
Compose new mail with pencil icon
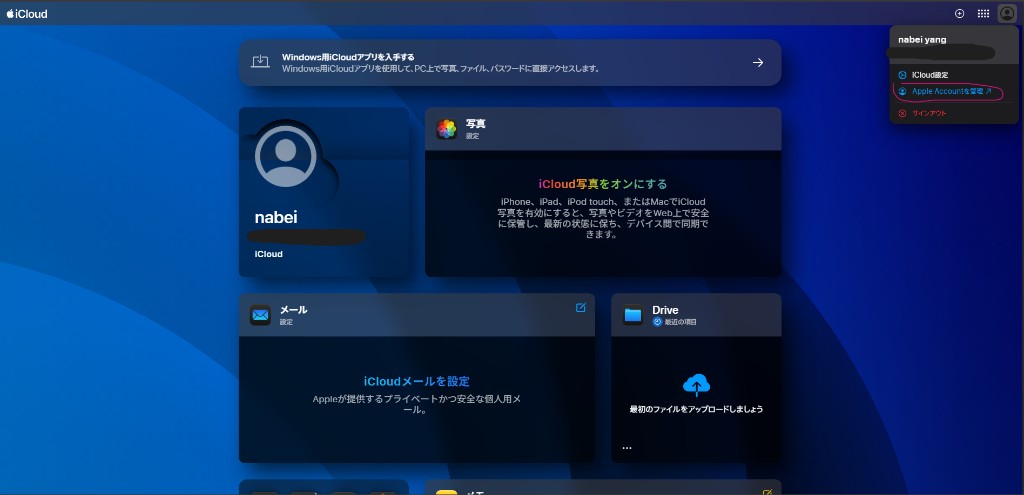(581, 308)
